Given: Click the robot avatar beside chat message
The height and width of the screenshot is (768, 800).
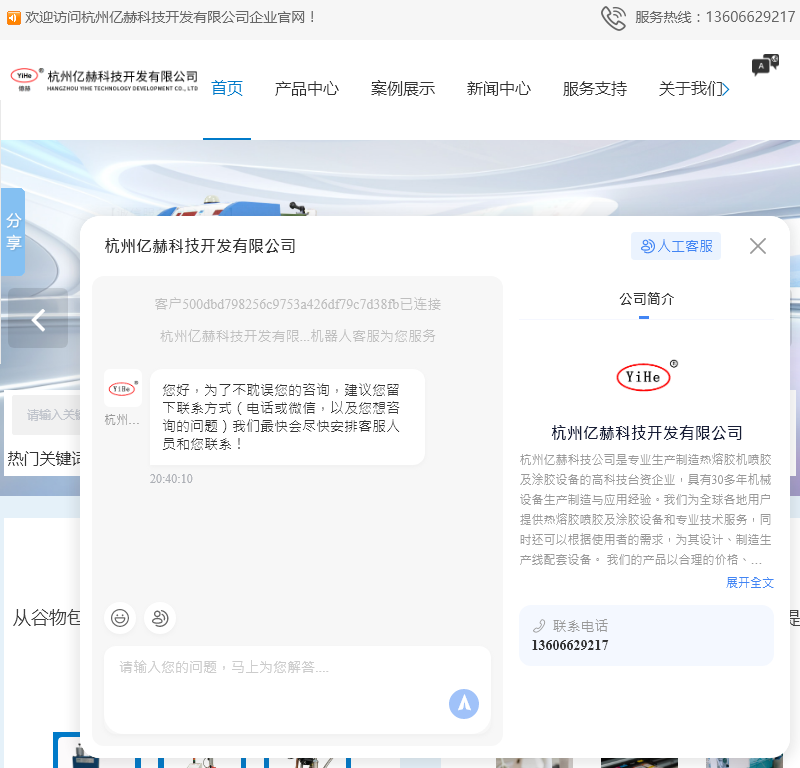Looking at the screenshot, I should (x=123, y=388).
